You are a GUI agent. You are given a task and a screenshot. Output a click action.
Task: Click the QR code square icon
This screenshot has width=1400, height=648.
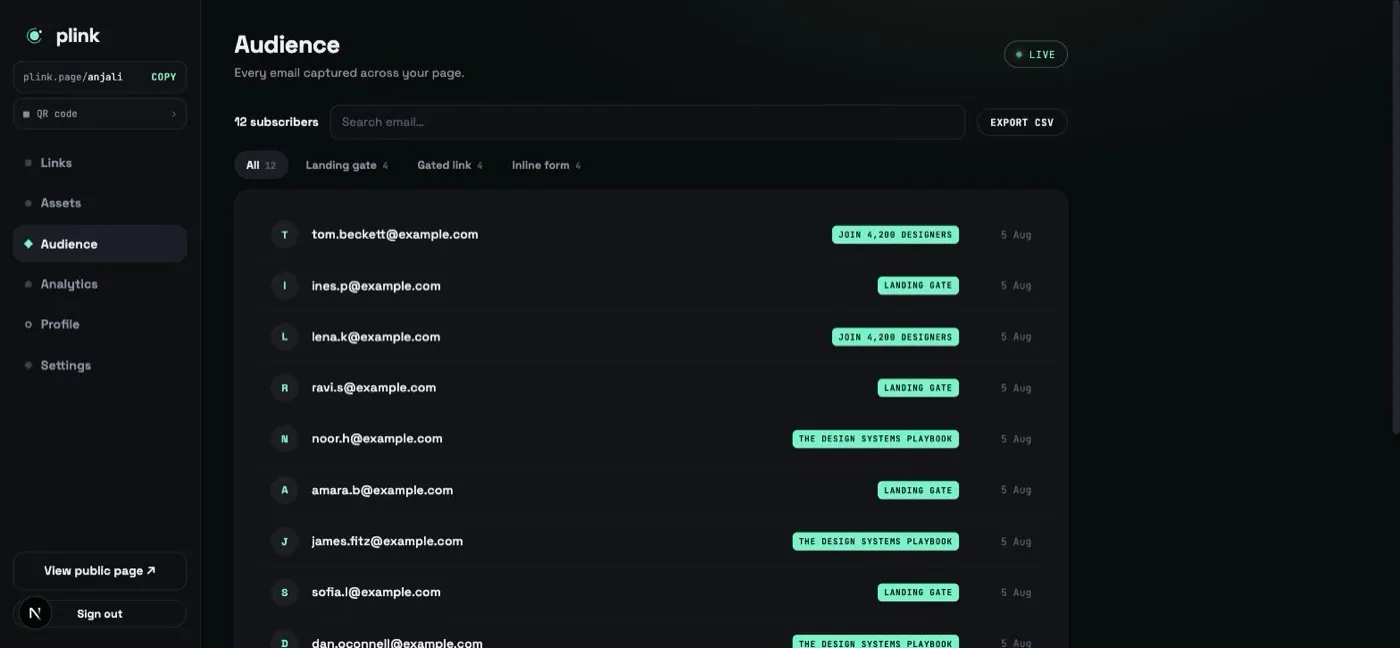[x=26, y=114]
